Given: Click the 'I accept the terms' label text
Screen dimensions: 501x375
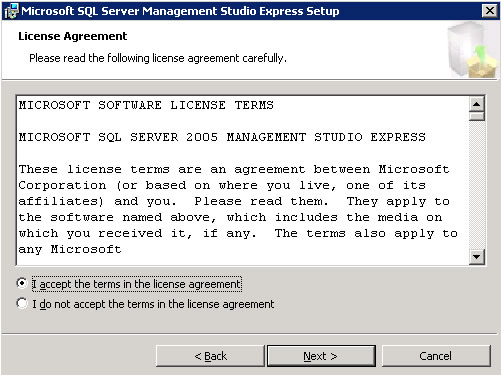Looking at the screenshot, I should coord(137,284).
